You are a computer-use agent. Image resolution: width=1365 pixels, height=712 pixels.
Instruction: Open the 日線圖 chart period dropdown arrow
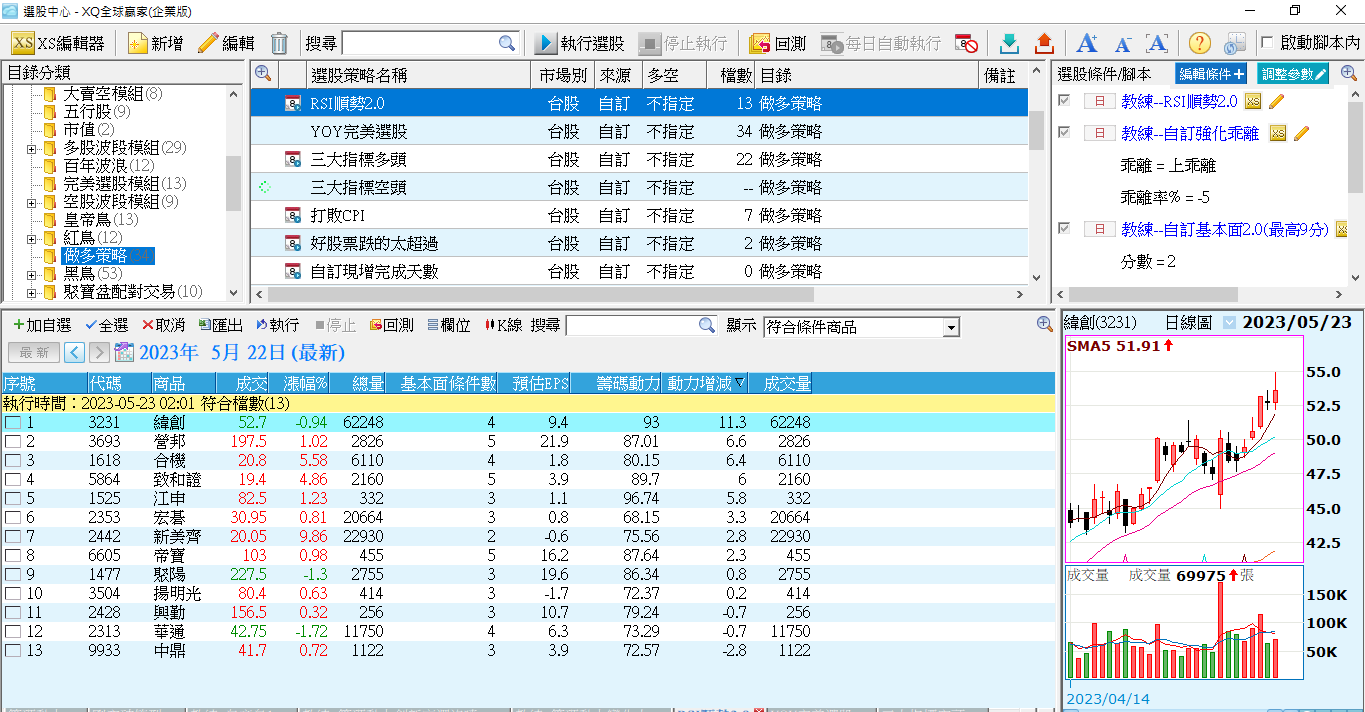tap(1229, 322)
